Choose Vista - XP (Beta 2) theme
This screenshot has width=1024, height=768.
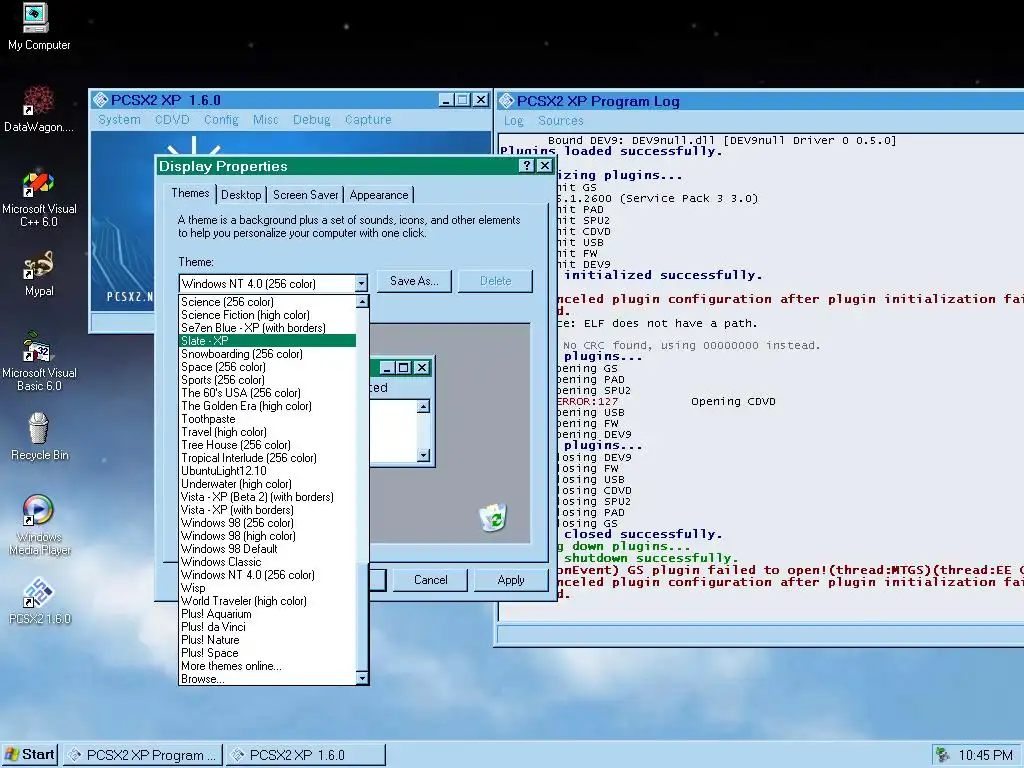268,497
